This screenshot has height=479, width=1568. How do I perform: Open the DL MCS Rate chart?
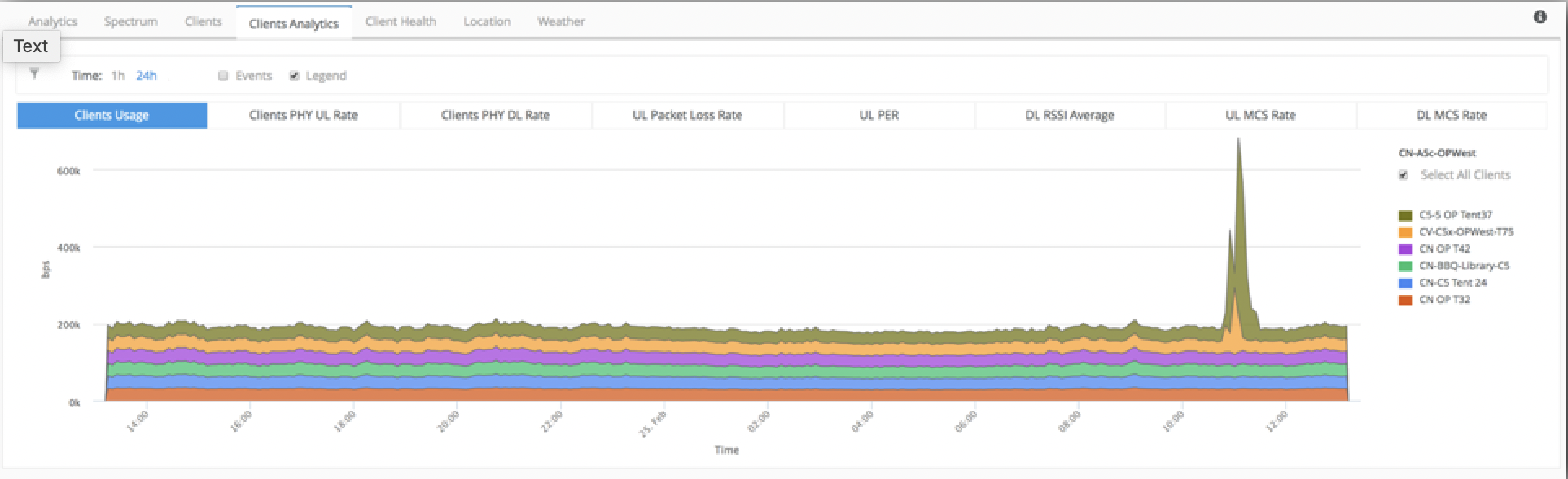(x=1451, y=116)
